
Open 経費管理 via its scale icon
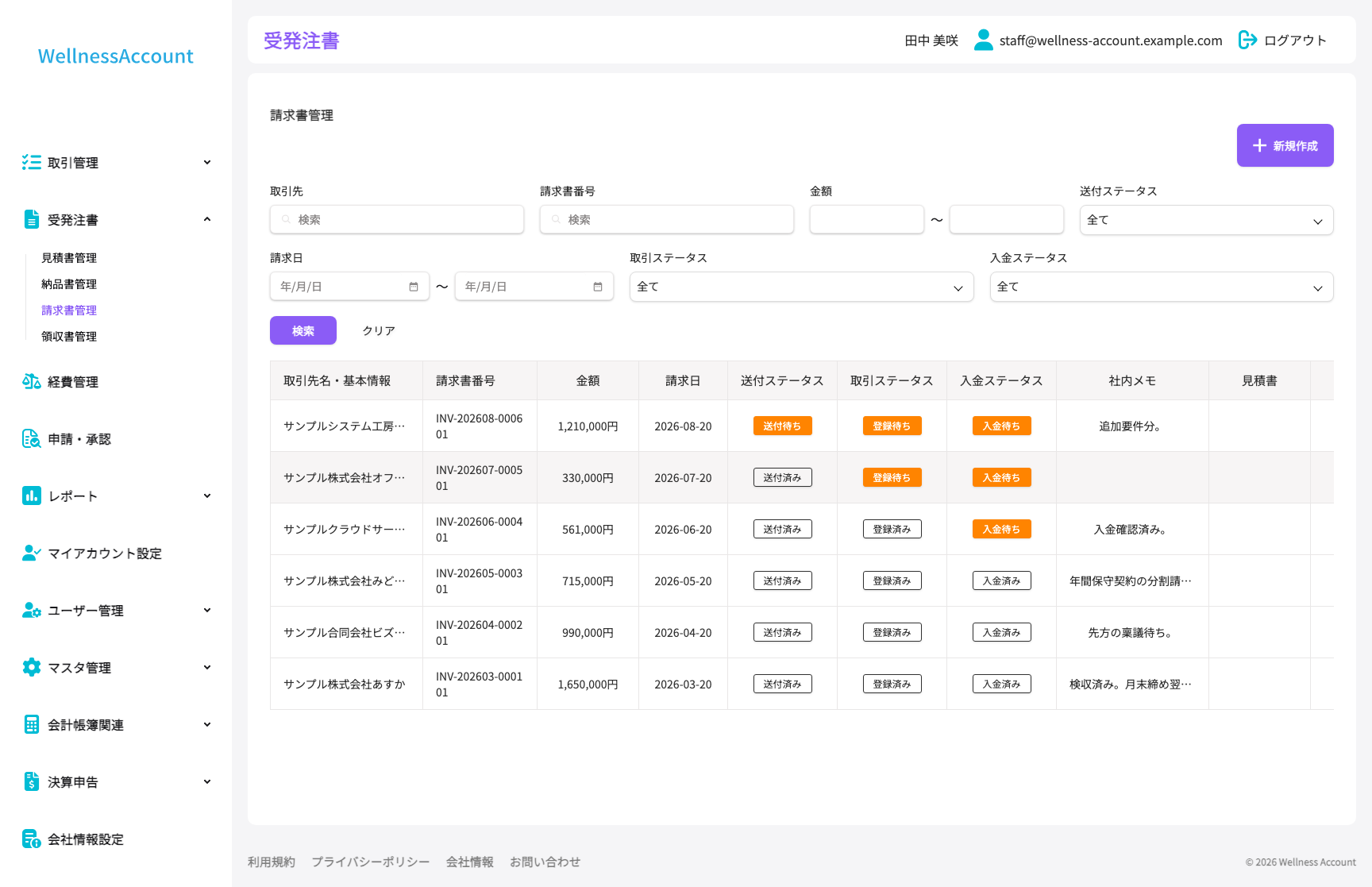click(31, 382)
